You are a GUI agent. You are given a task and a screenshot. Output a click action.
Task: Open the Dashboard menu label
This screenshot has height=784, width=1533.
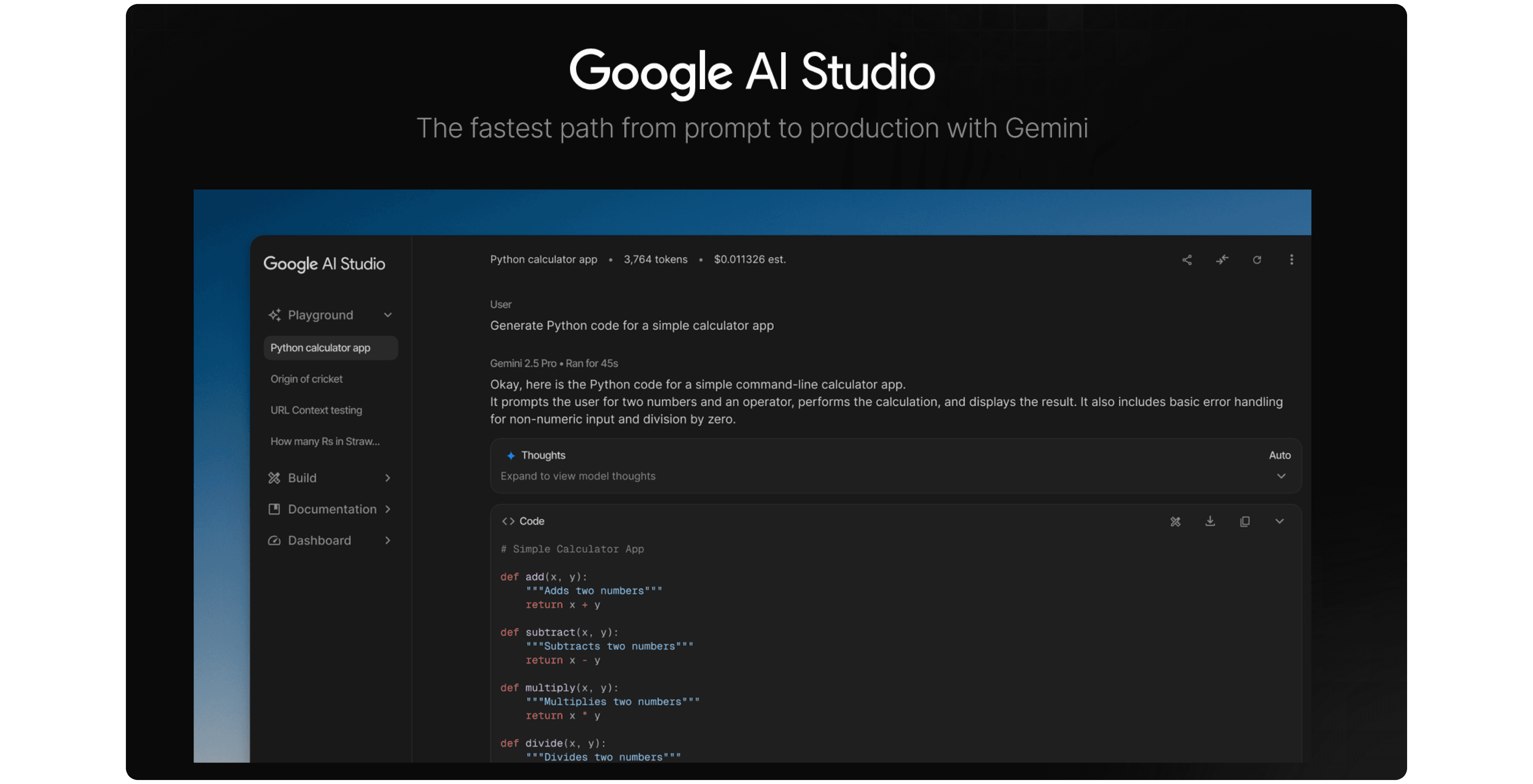click(x=320, y=541)
